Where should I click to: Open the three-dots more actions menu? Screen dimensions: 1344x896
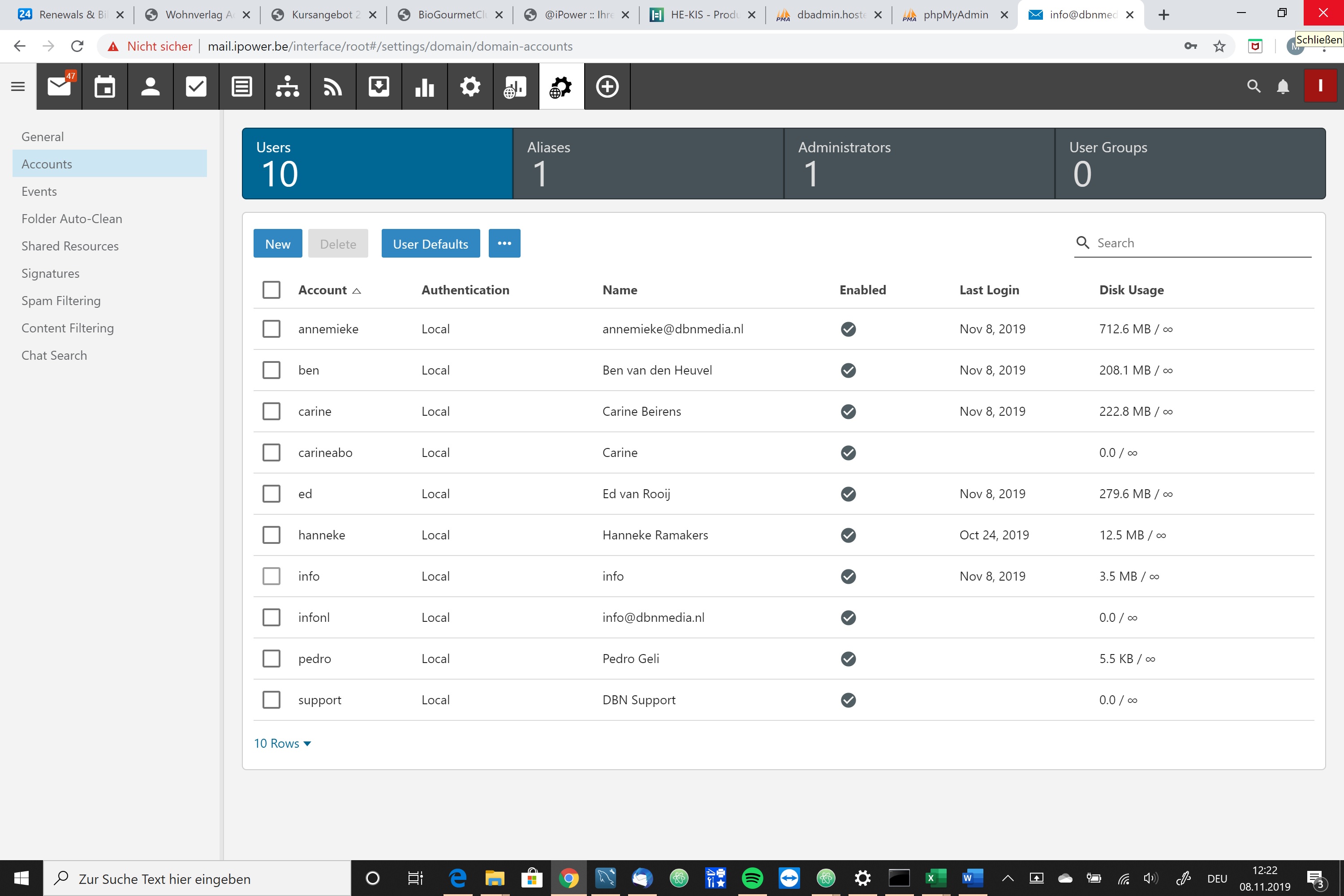point(504,244)
